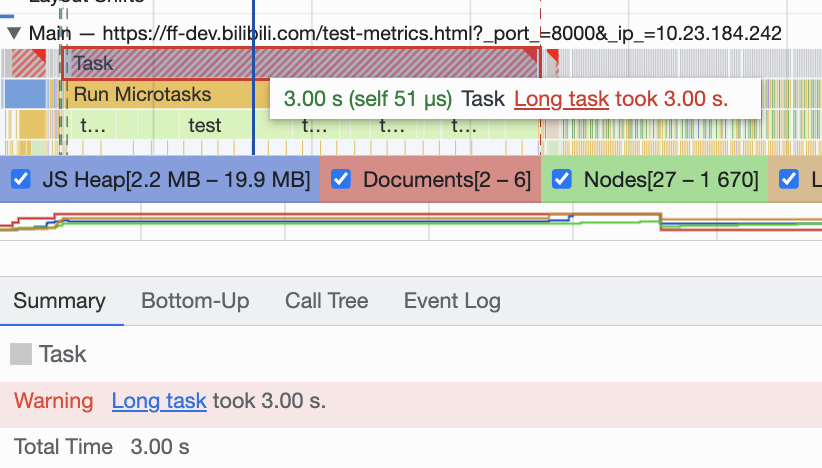Select the green test function block
The width and height of the screenshot is (822, 468).
click(204, 125)
